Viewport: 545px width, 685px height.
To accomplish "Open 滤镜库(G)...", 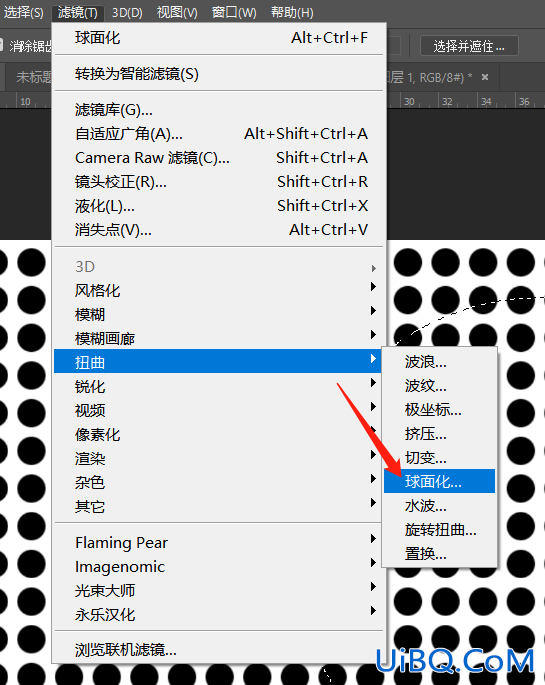I will pyautogui.click(x=218, y=110).
